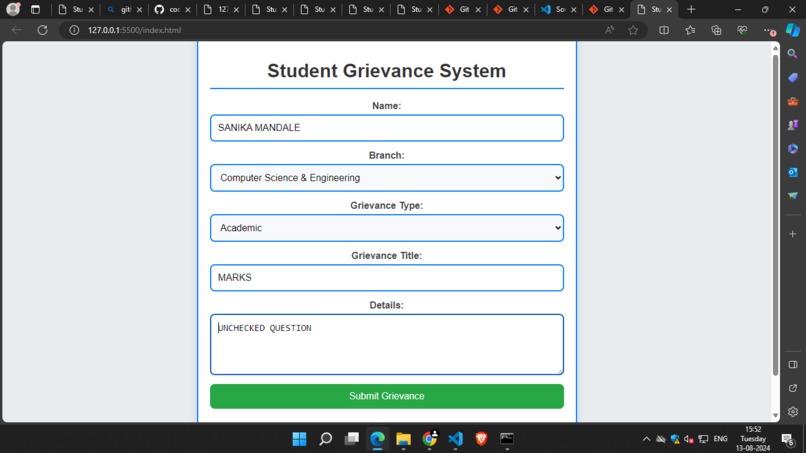The height and width of the screenshot is (453, 806).
Task: Add a sidebar app with plus icon
Action: tap(793, 234)
